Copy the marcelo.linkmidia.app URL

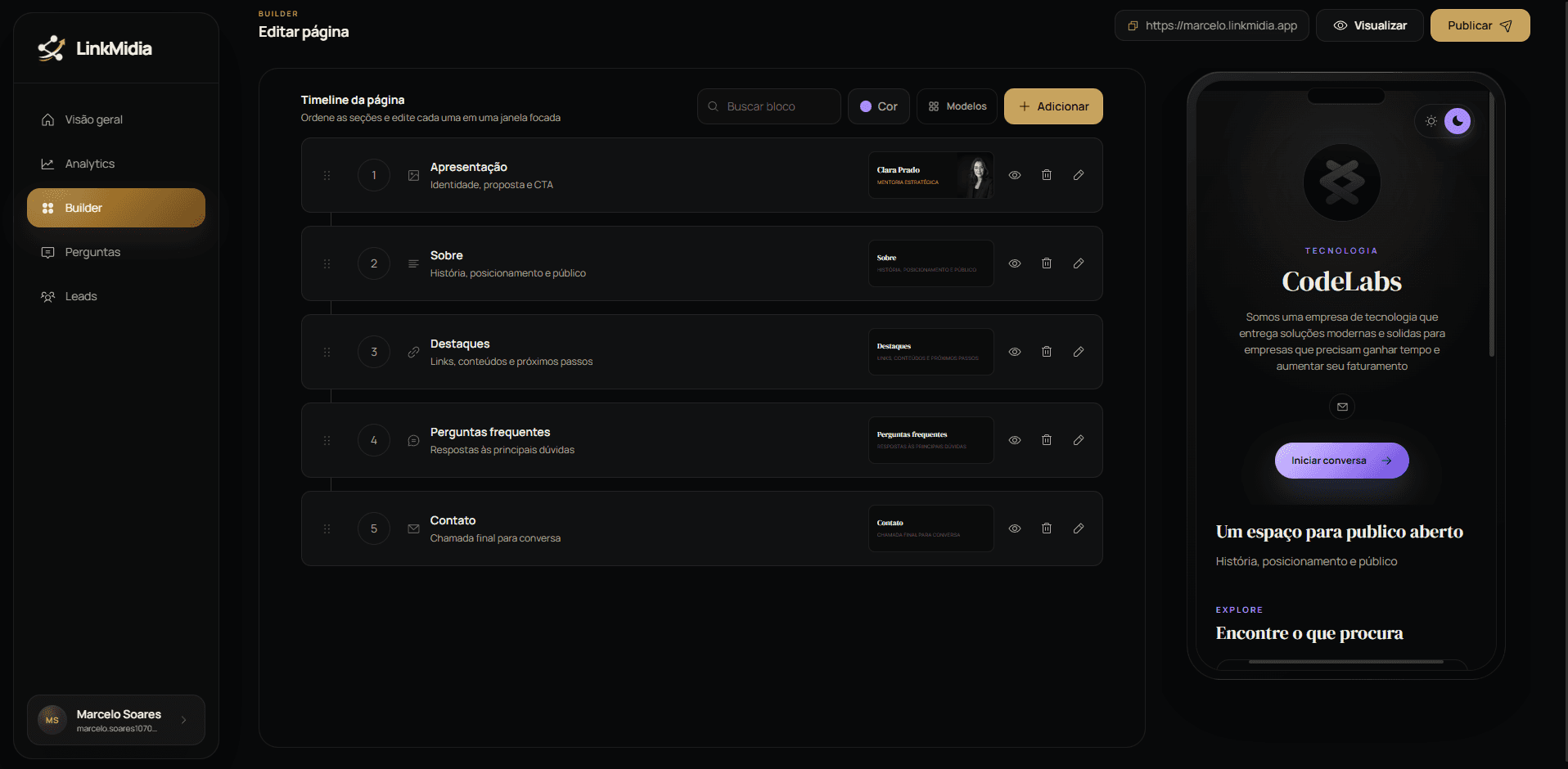[x=1212, y=25]
